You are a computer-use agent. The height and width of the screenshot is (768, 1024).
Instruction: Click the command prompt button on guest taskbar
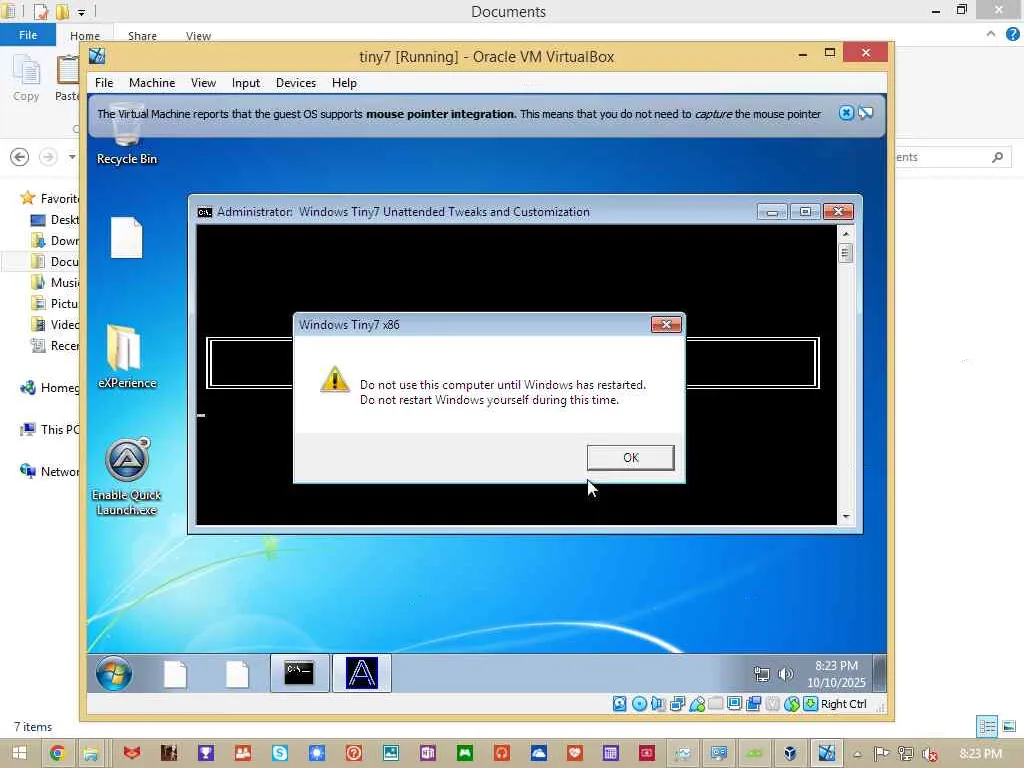point(299,673)
